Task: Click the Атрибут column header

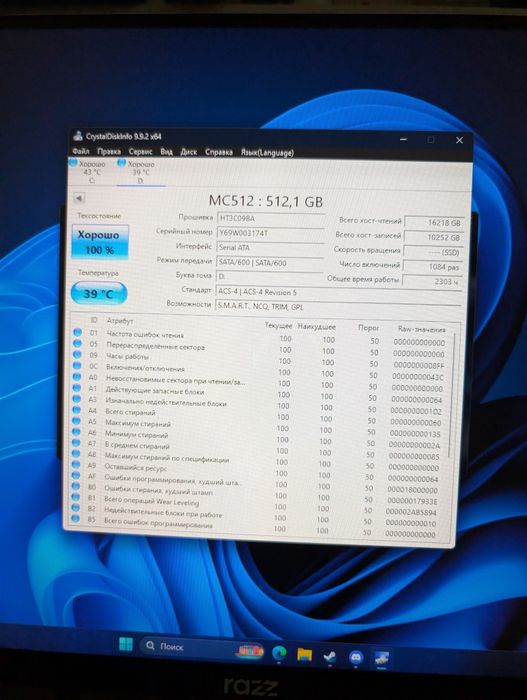Action: click(x=120, y=321)
